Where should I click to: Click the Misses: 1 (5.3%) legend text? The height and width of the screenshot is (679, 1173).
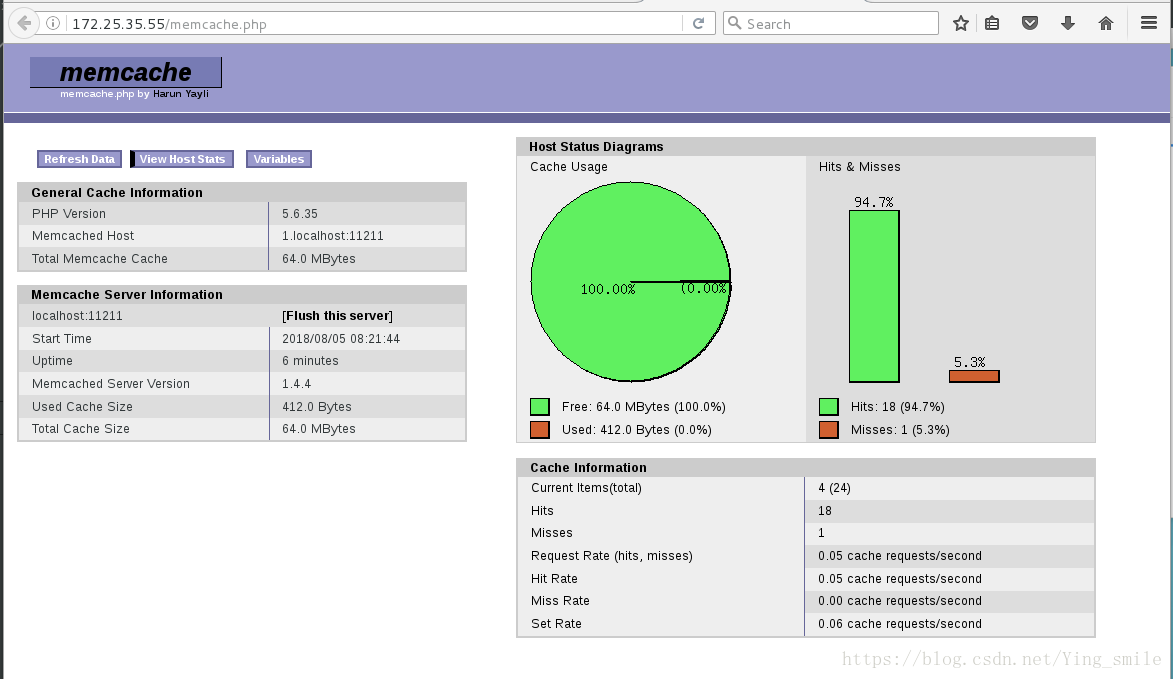[x=900, y=430]
